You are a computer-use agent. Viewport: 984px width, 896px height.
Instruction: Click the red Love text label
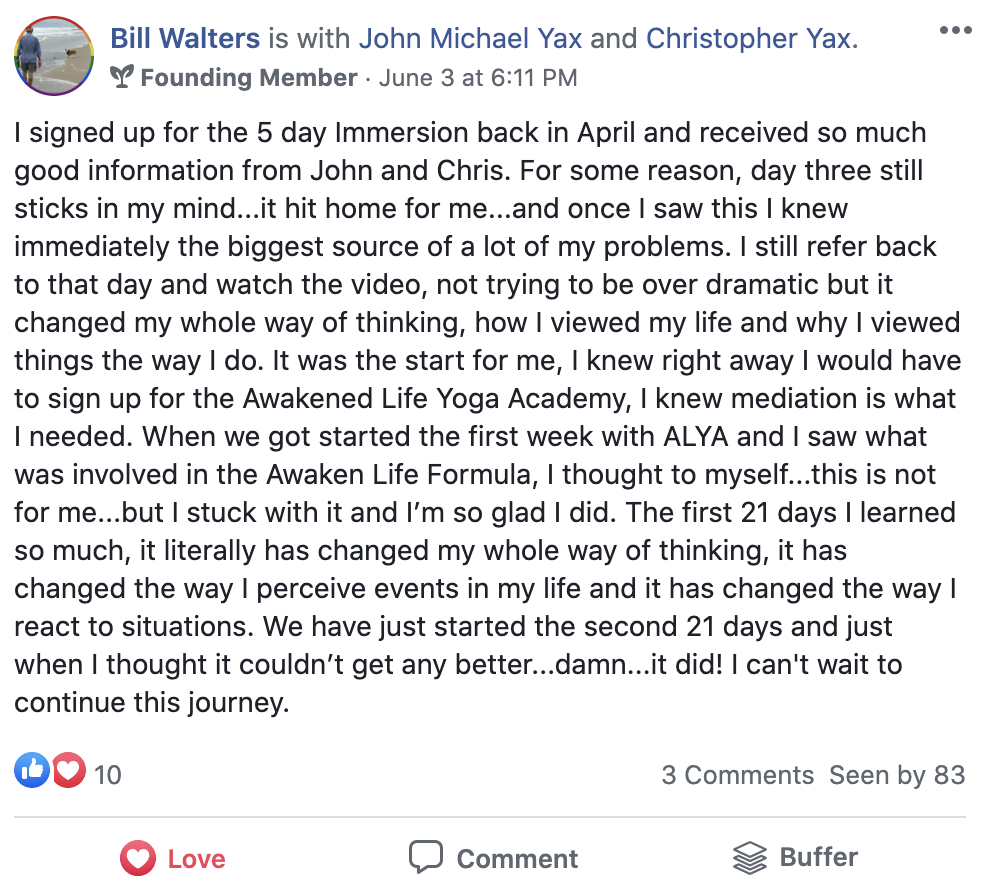[196, 858]
